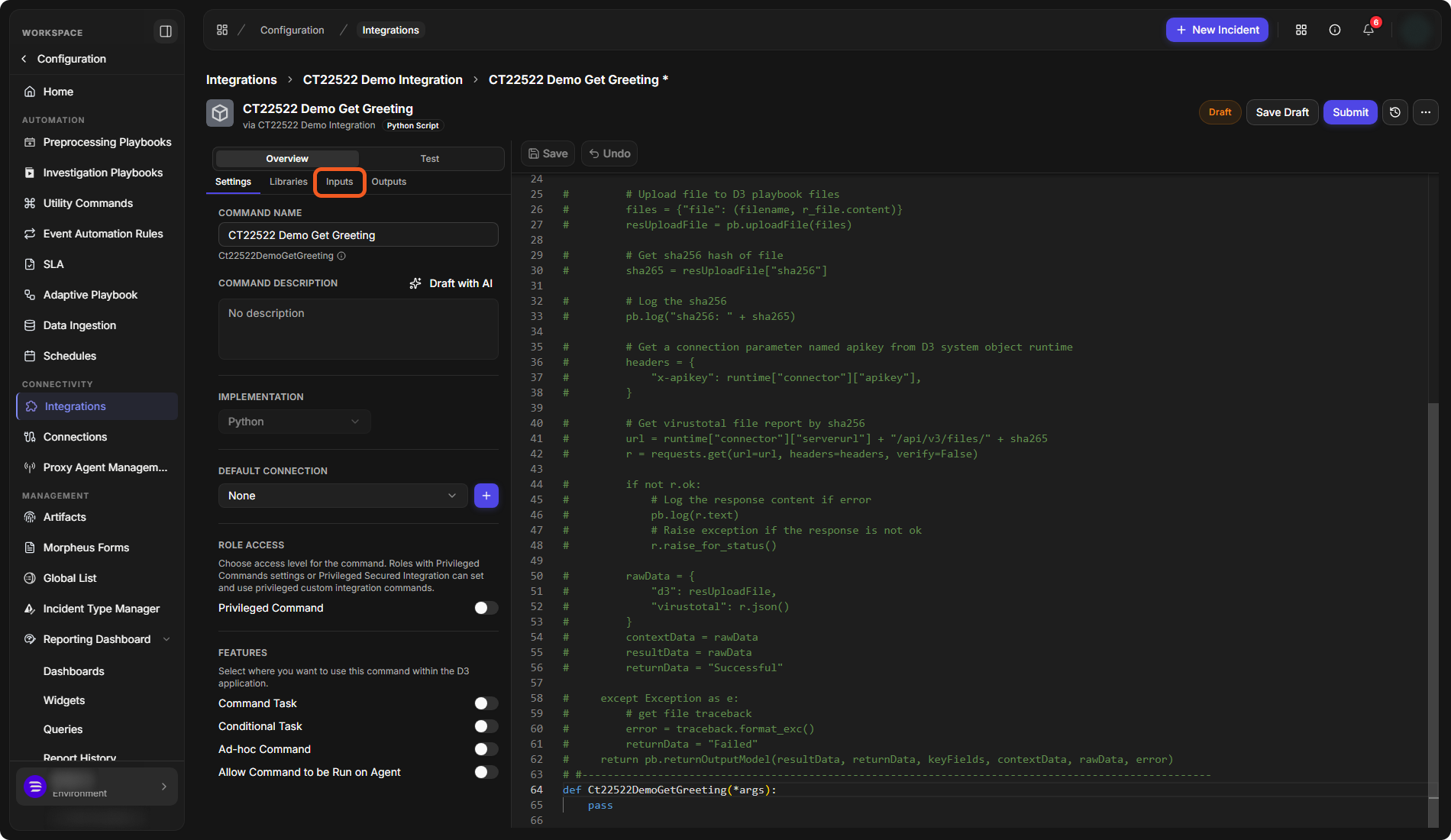Submit the command
This screenshot has height=840, width=1451.
(1350, 112)
